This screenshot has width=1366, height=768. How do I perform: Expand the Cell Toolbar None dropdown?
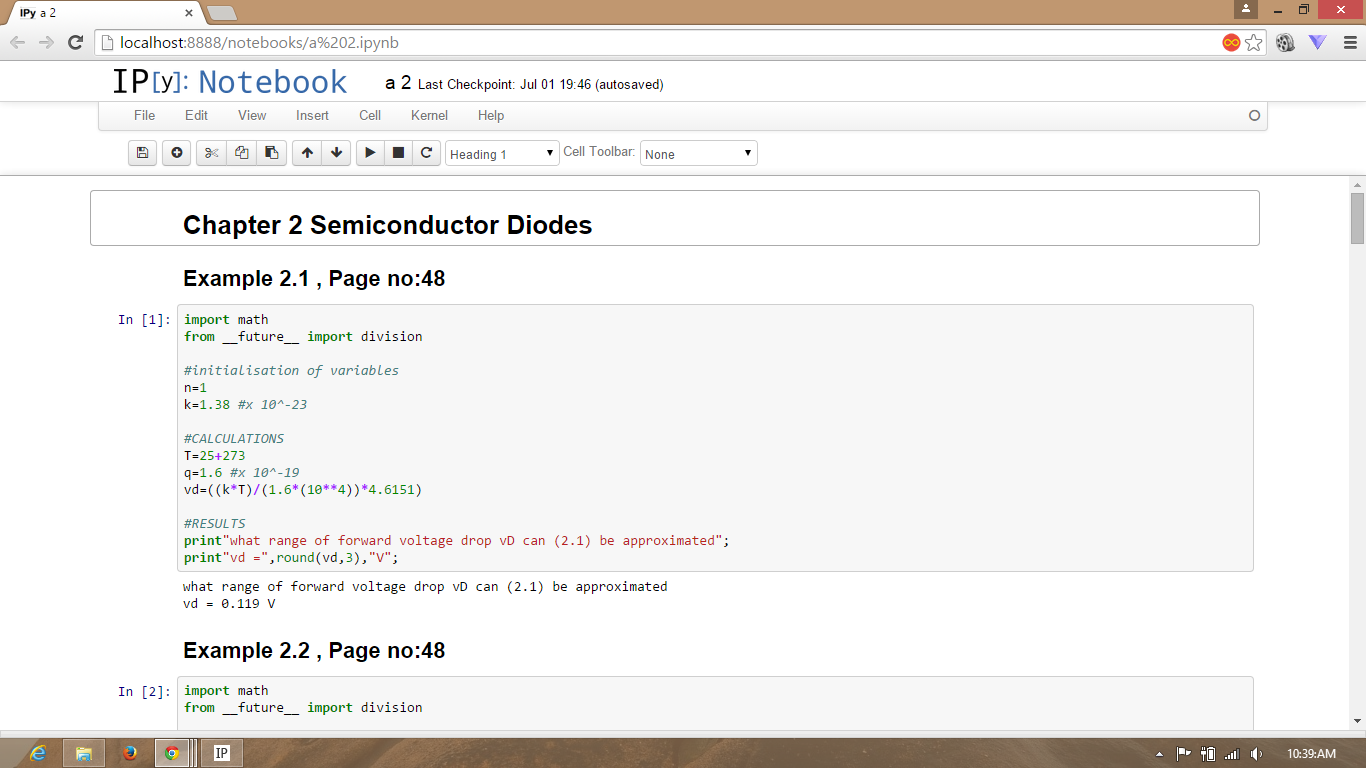tap(698, 154)
